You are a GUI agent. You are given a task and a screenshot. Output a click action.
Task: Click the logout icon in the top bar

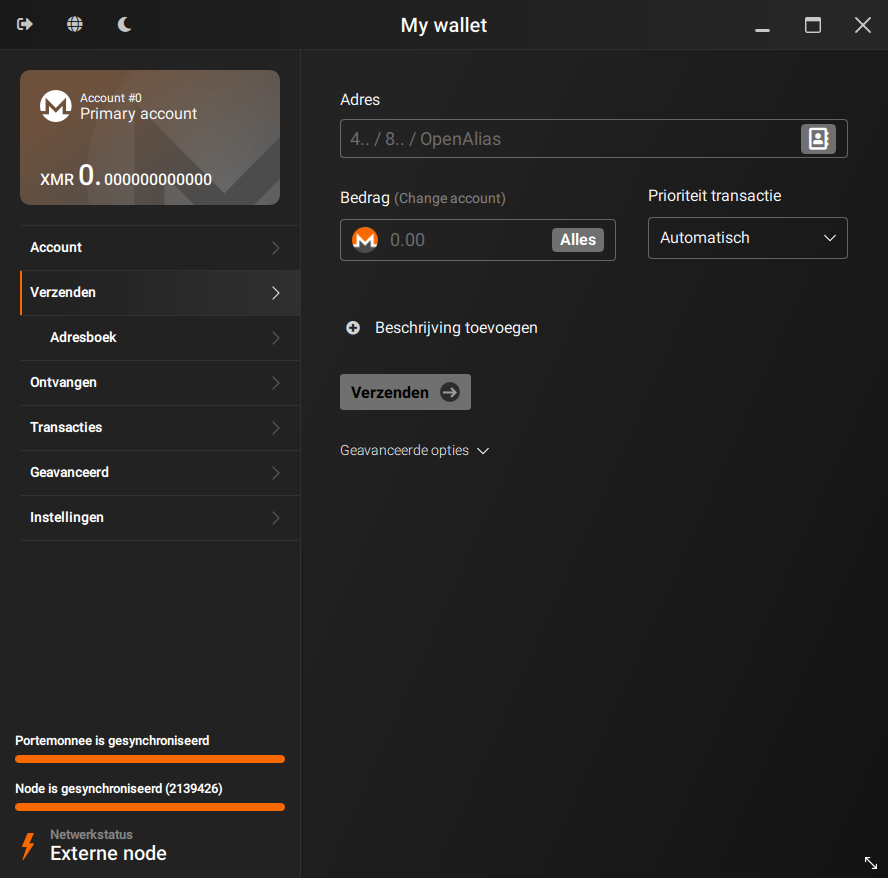pos(23,24)
